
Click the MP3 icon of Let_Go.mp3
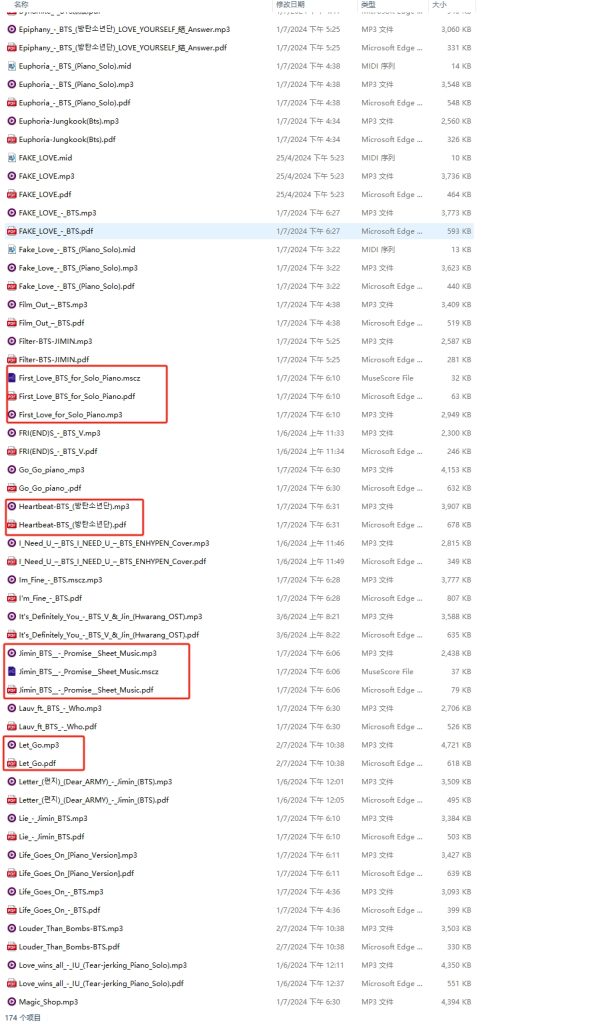pyautogui.click(x=12, y=745)
